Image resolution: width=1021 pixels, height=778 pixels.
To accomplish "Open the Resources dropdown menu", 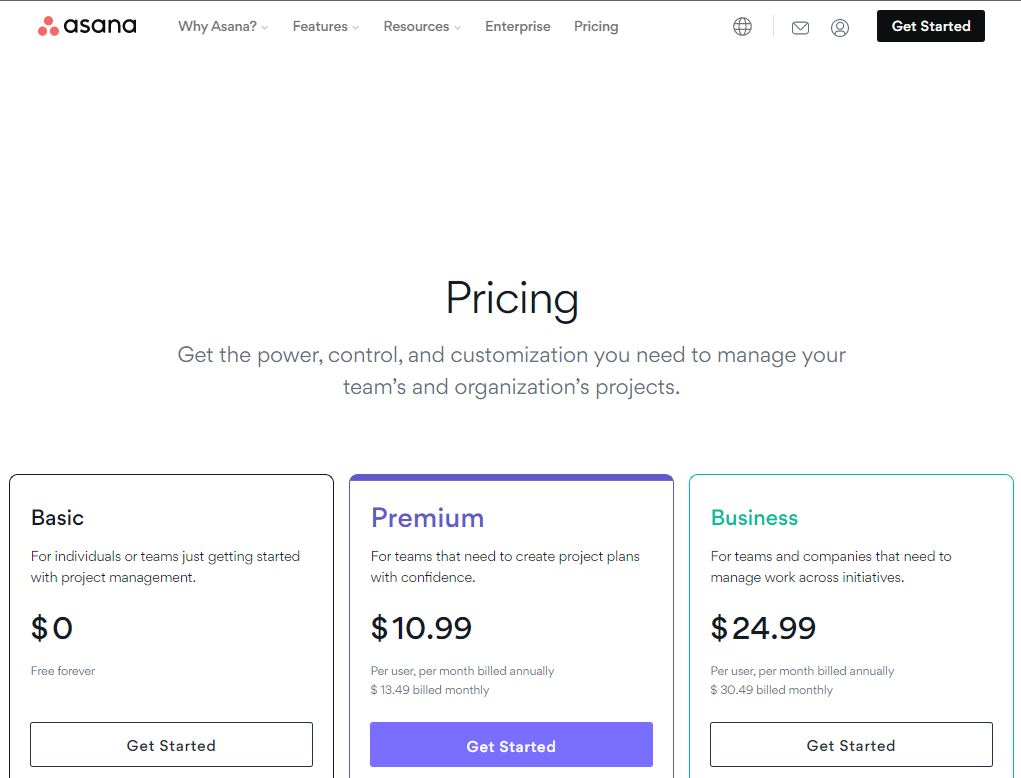I will pyautogui.click(x=422, y=27).
